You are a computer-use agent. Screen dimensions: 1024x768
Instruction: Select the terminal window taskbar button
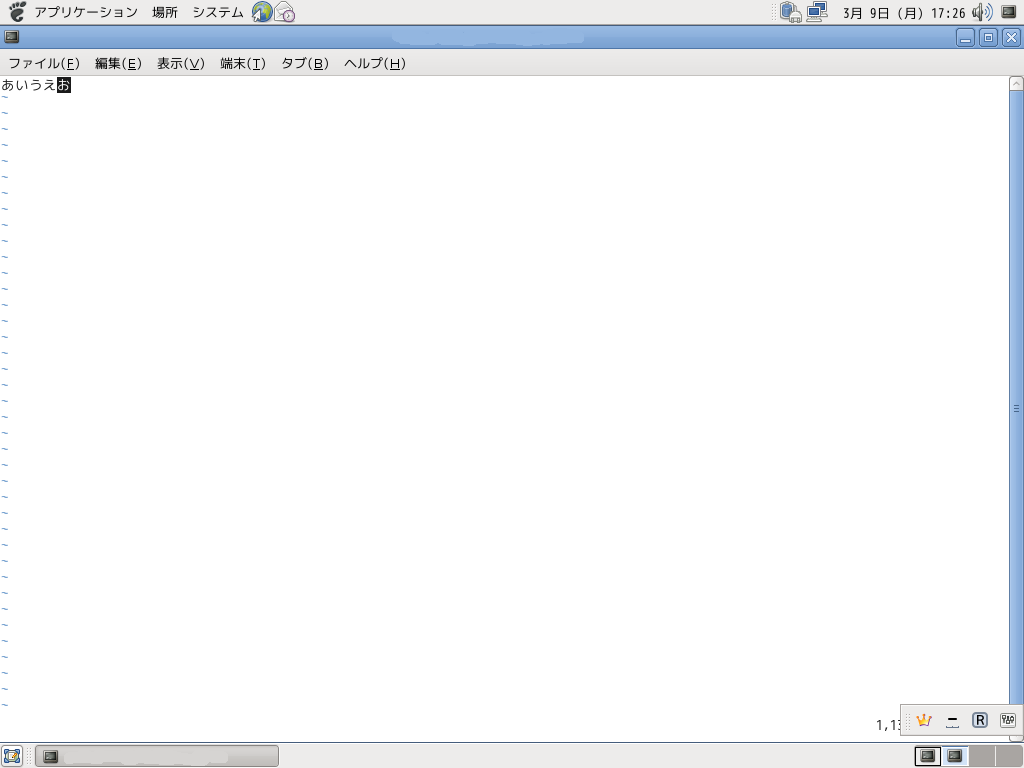tap(157, 756)
